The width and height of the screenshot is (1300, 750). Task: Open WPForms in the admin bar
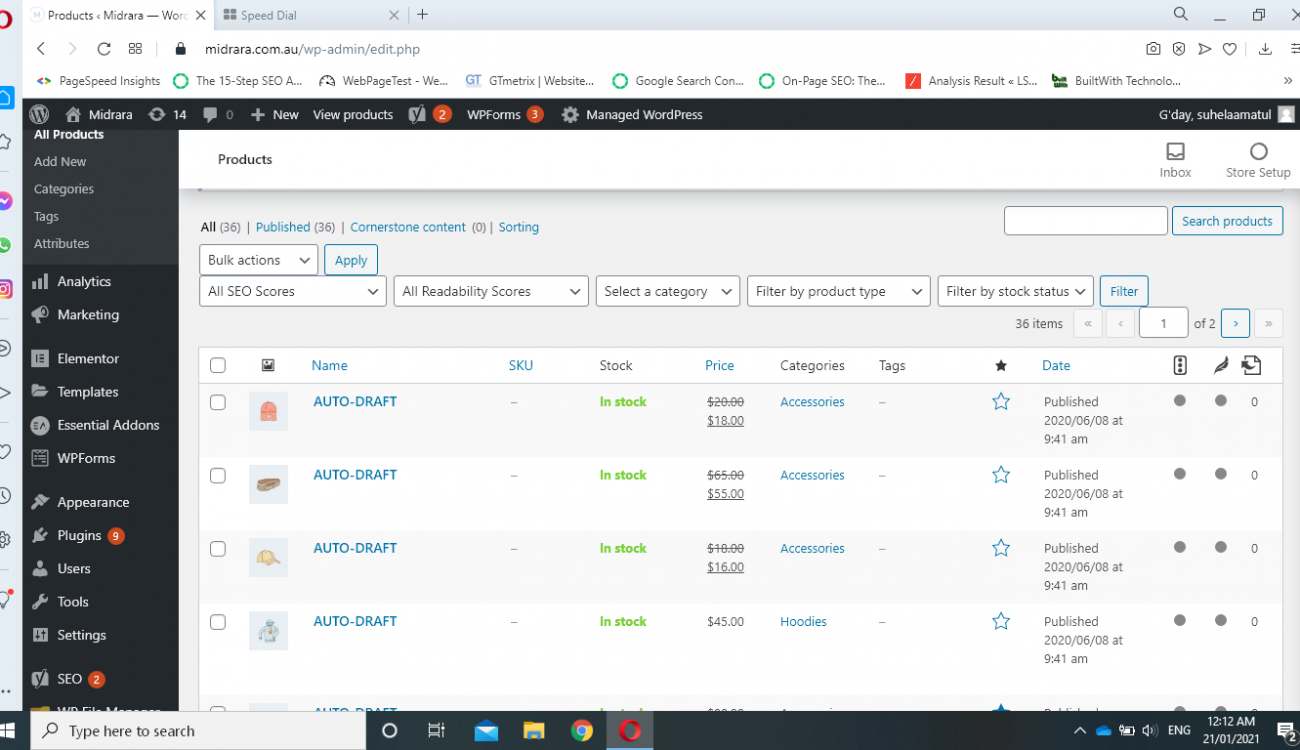504,115
